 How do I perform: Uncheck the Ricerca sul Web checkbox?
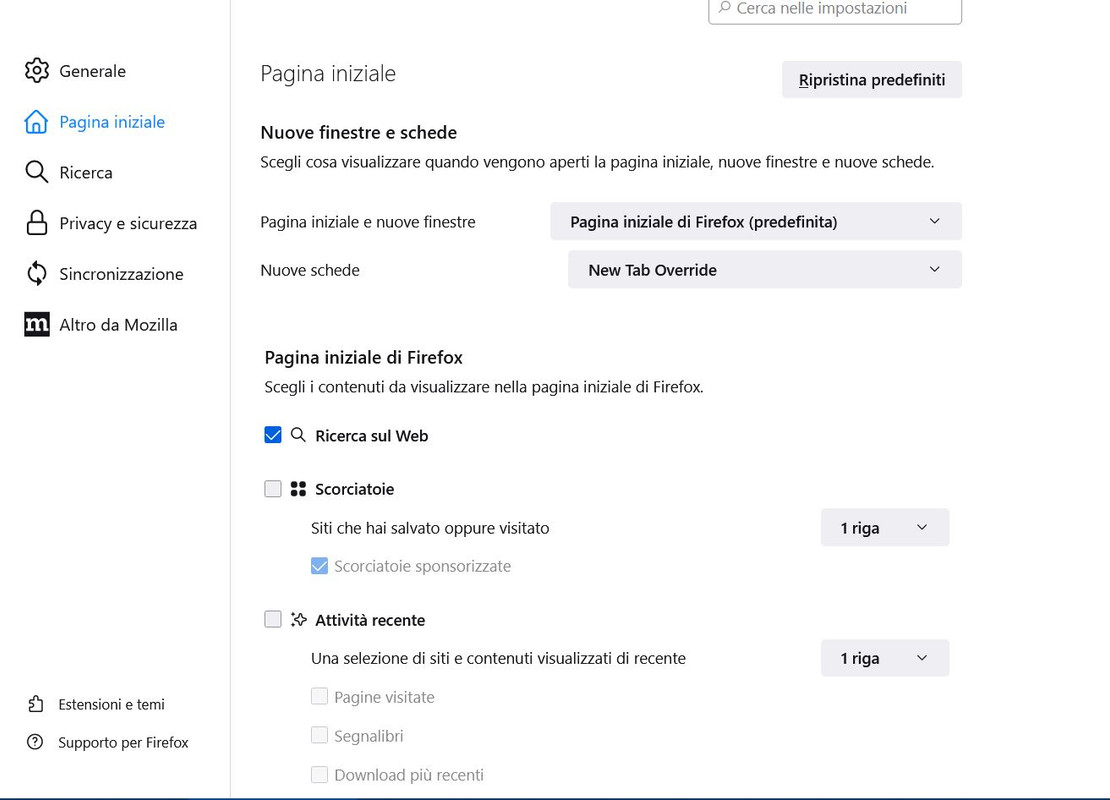click(x=273, y=435)
